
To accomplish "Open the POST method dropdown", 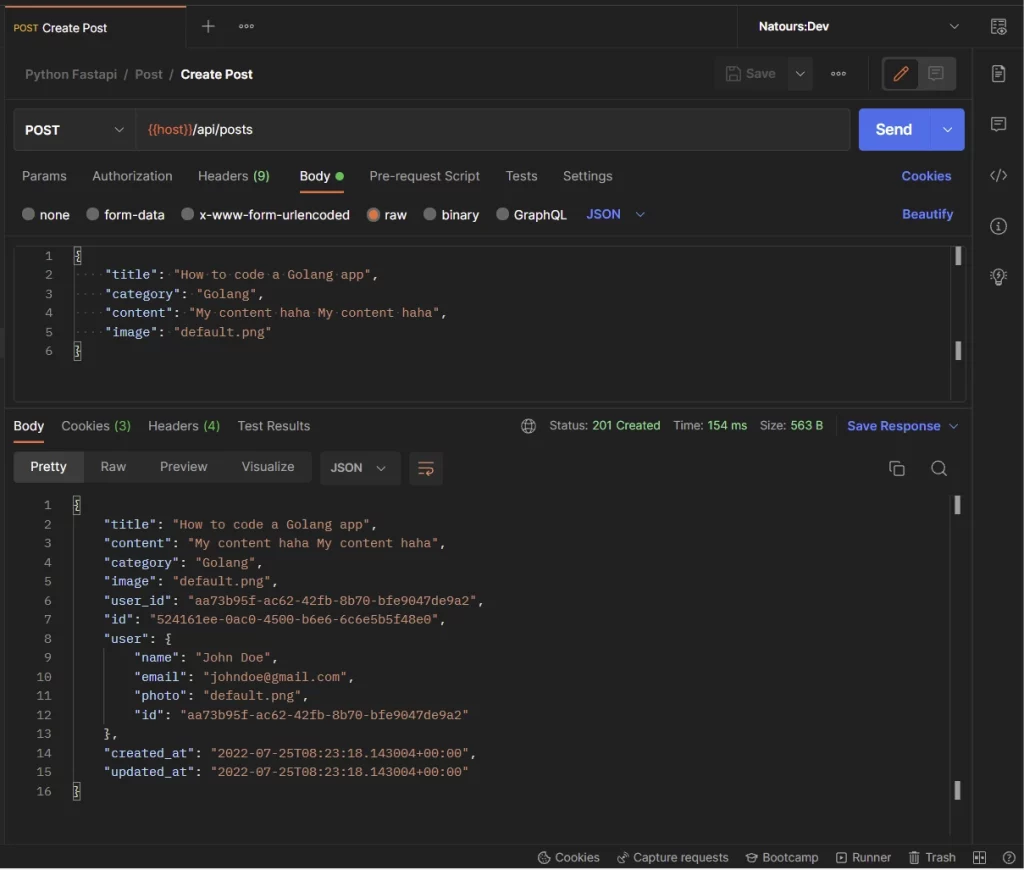I will click(x=73, y=129).
